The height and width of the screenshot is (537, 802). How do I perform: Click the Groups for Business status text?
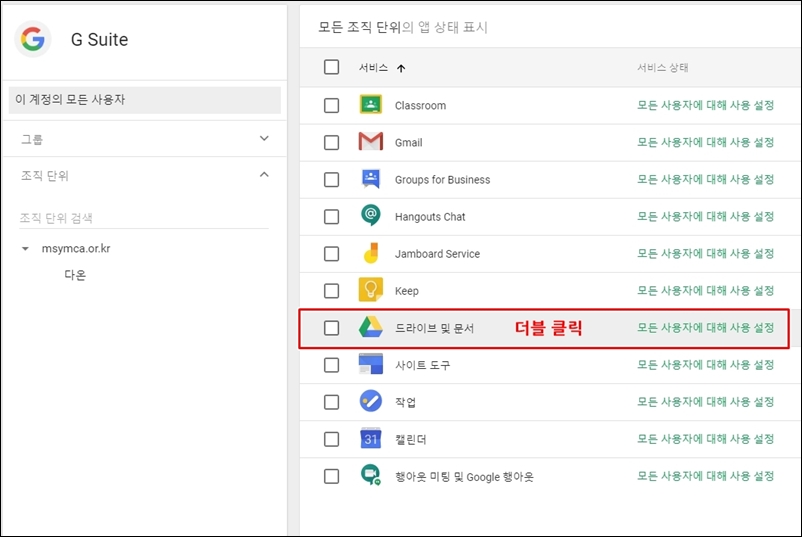tap(705, 180)
